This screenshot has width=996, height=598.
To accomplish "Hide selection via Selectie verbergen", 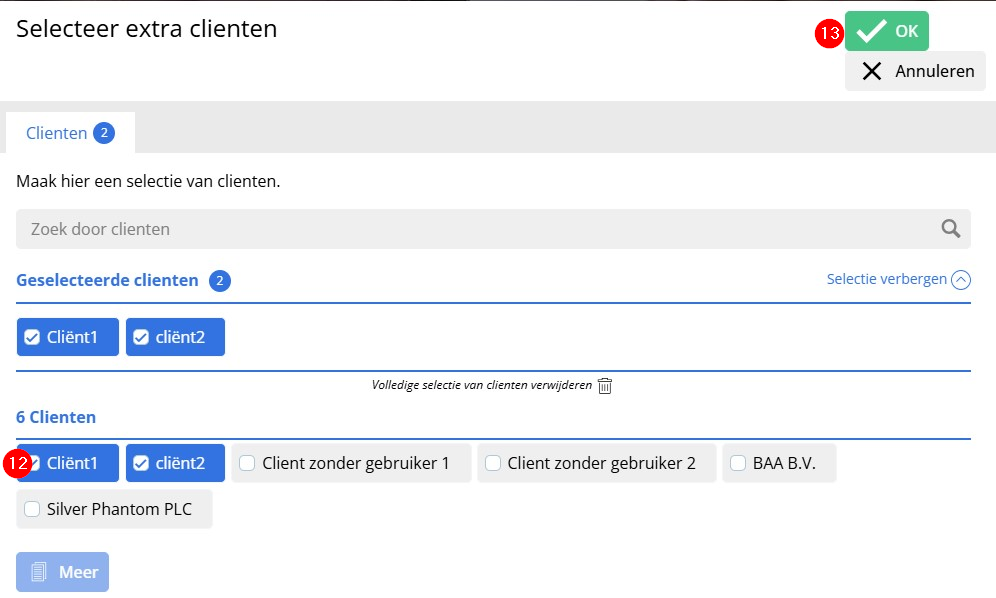I will [x=898, y=280].
